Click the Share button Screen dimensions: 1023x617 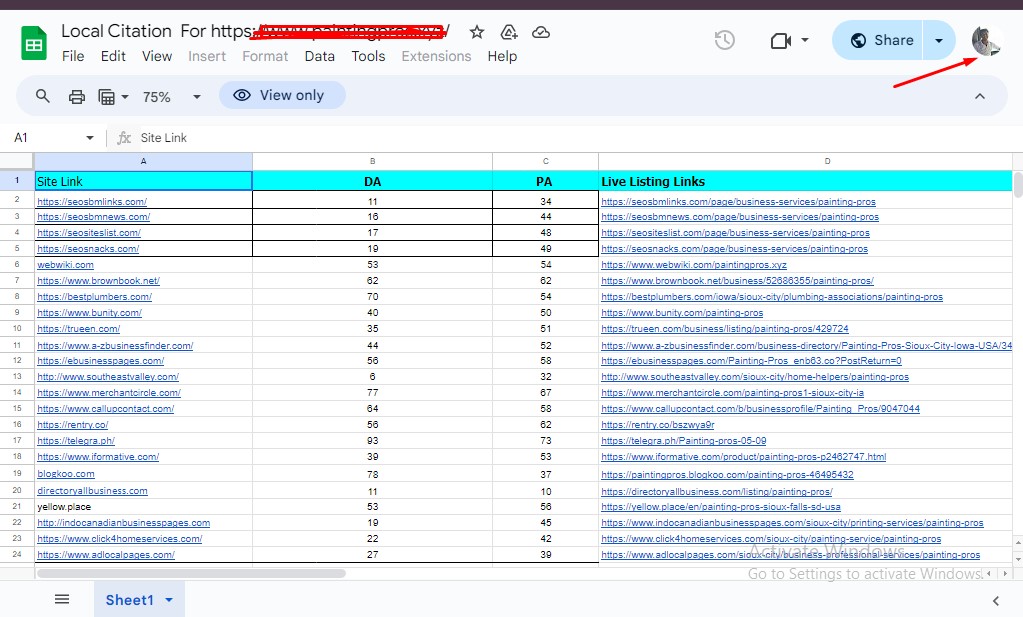click(880, 40)
